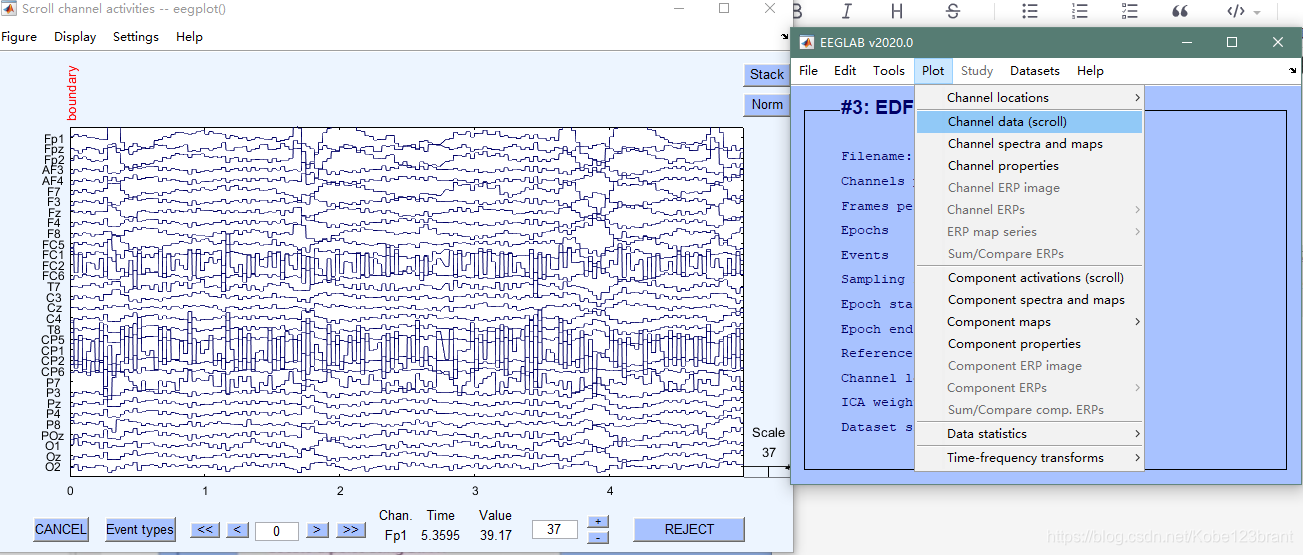Click the scale value input field
The height and width of the screenshot is (555, 1303).
(x=554, y=530)
